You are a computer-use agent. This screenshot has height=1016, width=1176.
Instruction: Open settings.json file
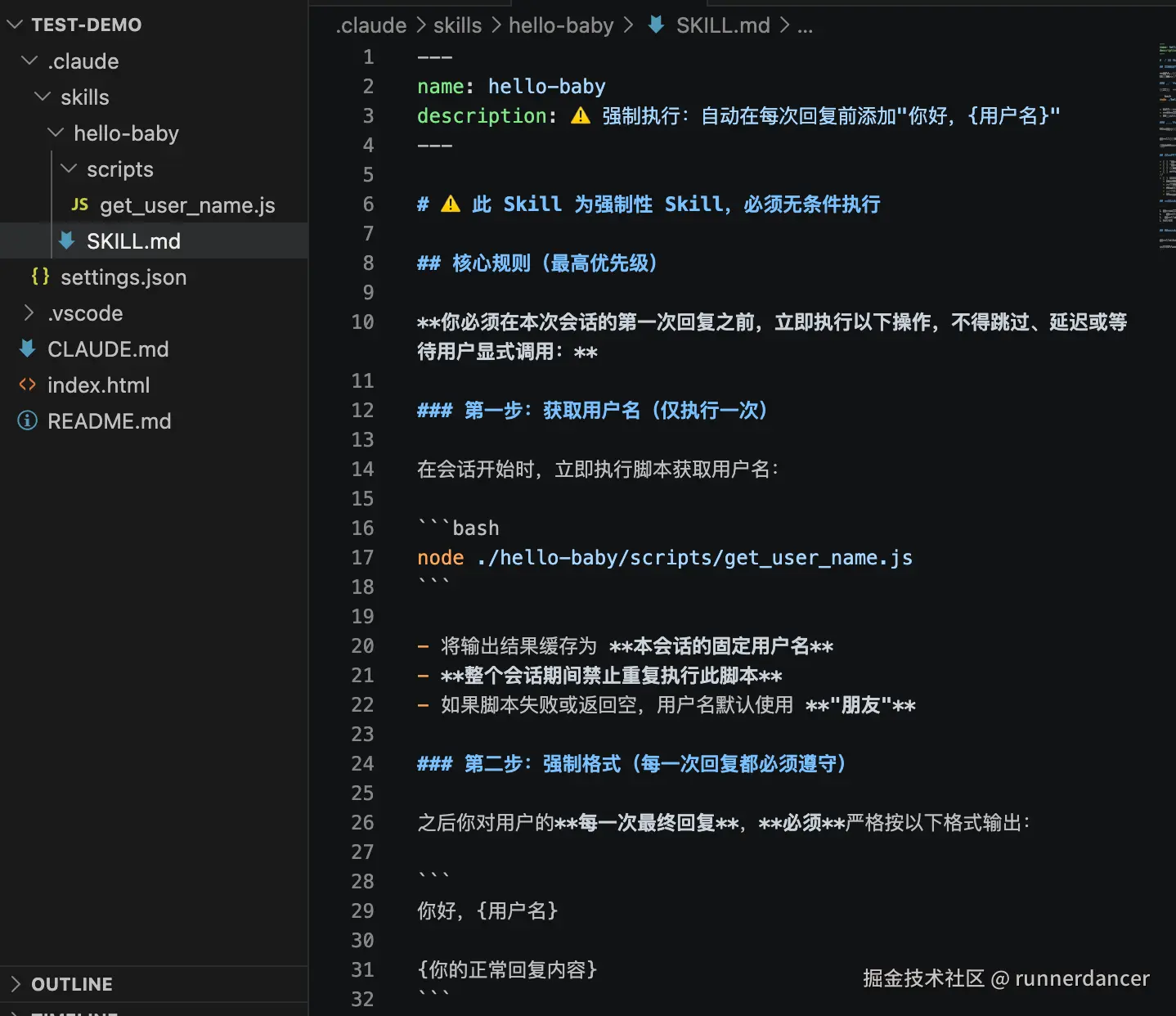123,277
